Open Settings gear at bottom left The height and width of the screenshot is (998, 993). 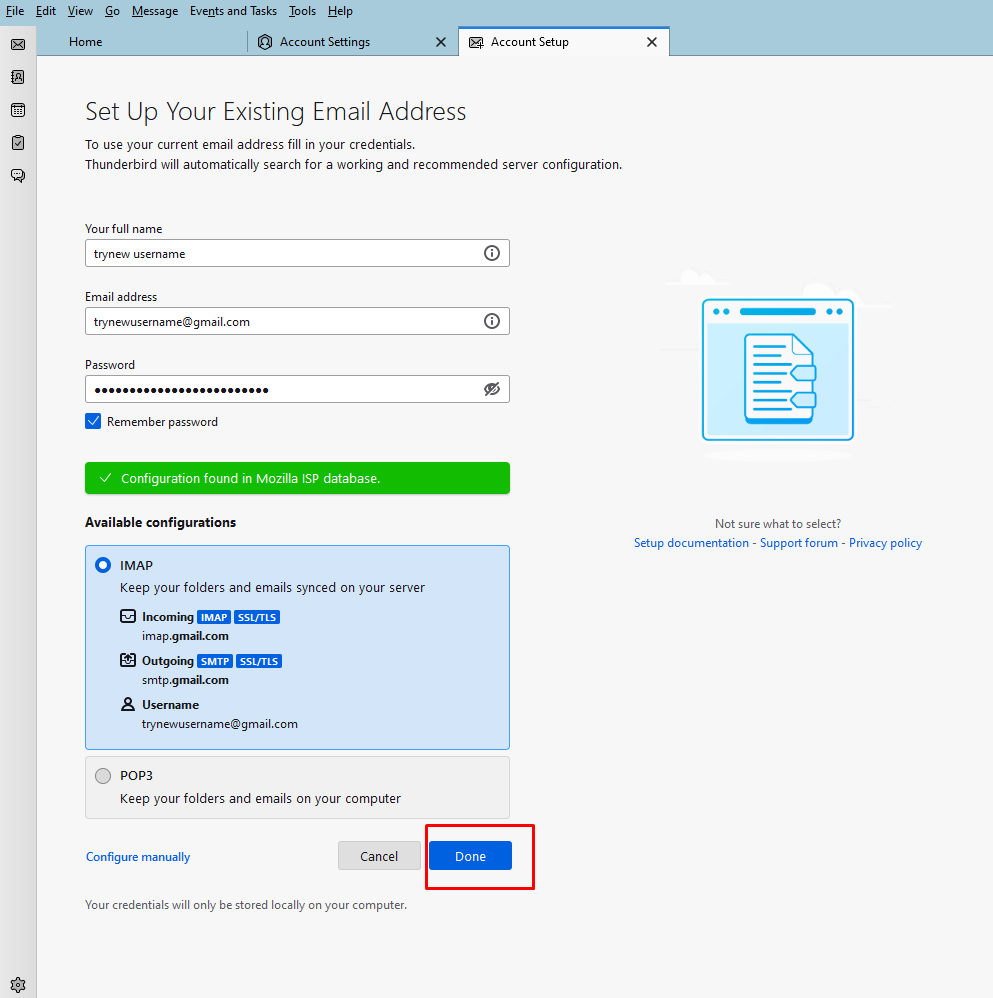point(18,984)
